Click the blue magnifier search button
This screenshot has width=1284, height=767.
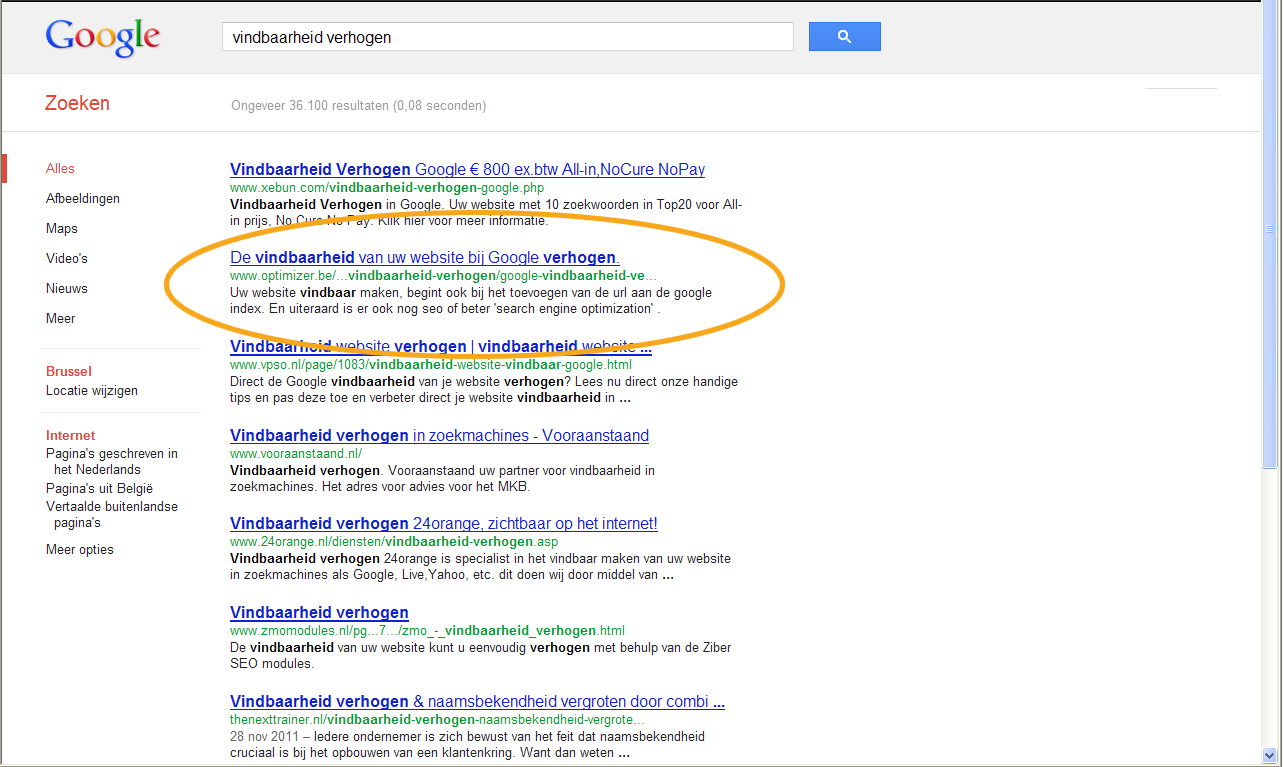point(844,37)
